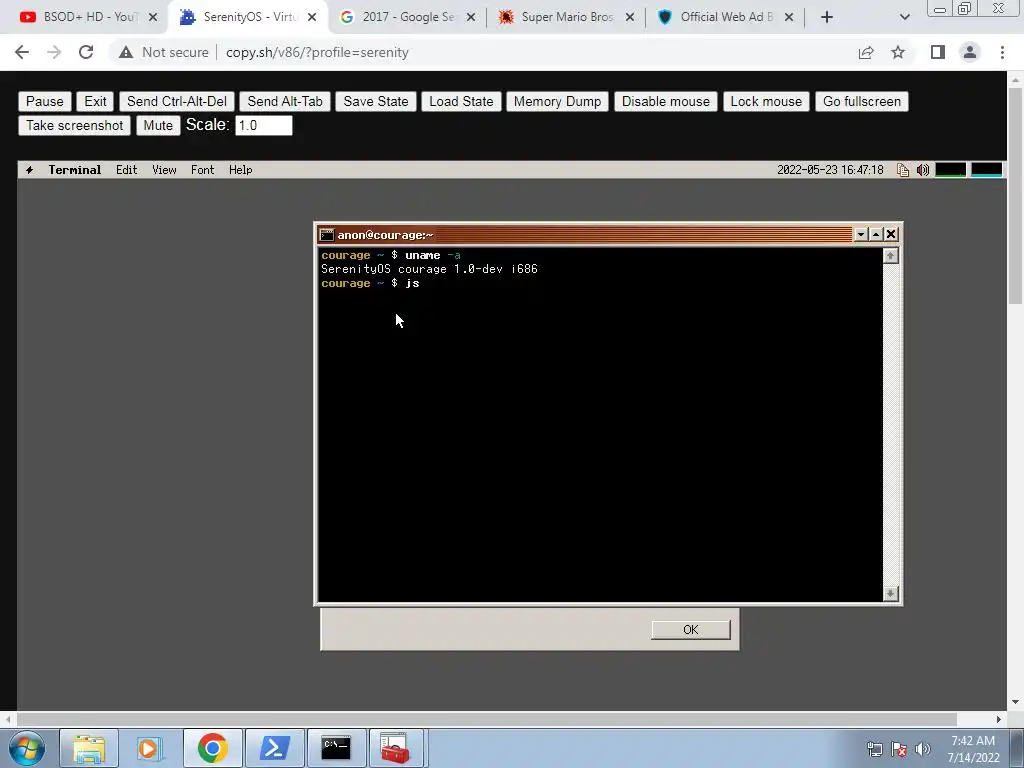1024x768 pixels.
Task: Maximize the anon@courage terminal window
Action: coord(876,234)
